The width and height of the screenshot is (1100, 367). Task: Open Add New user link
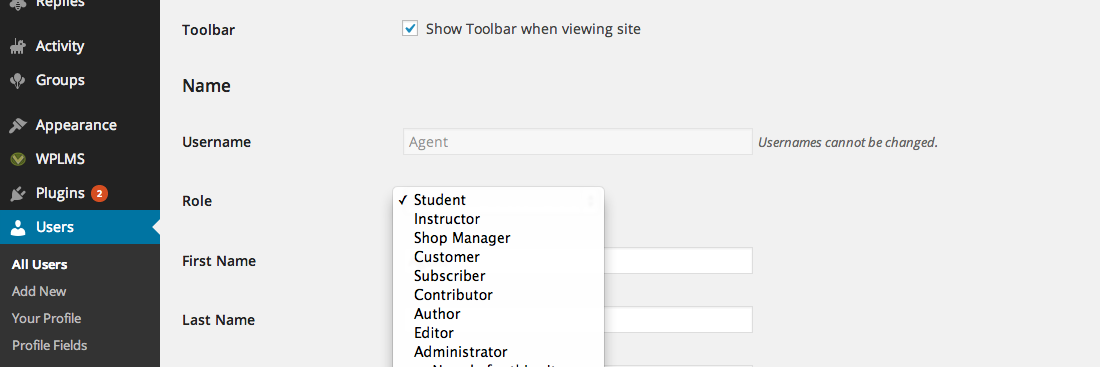(x=39, y=291)
